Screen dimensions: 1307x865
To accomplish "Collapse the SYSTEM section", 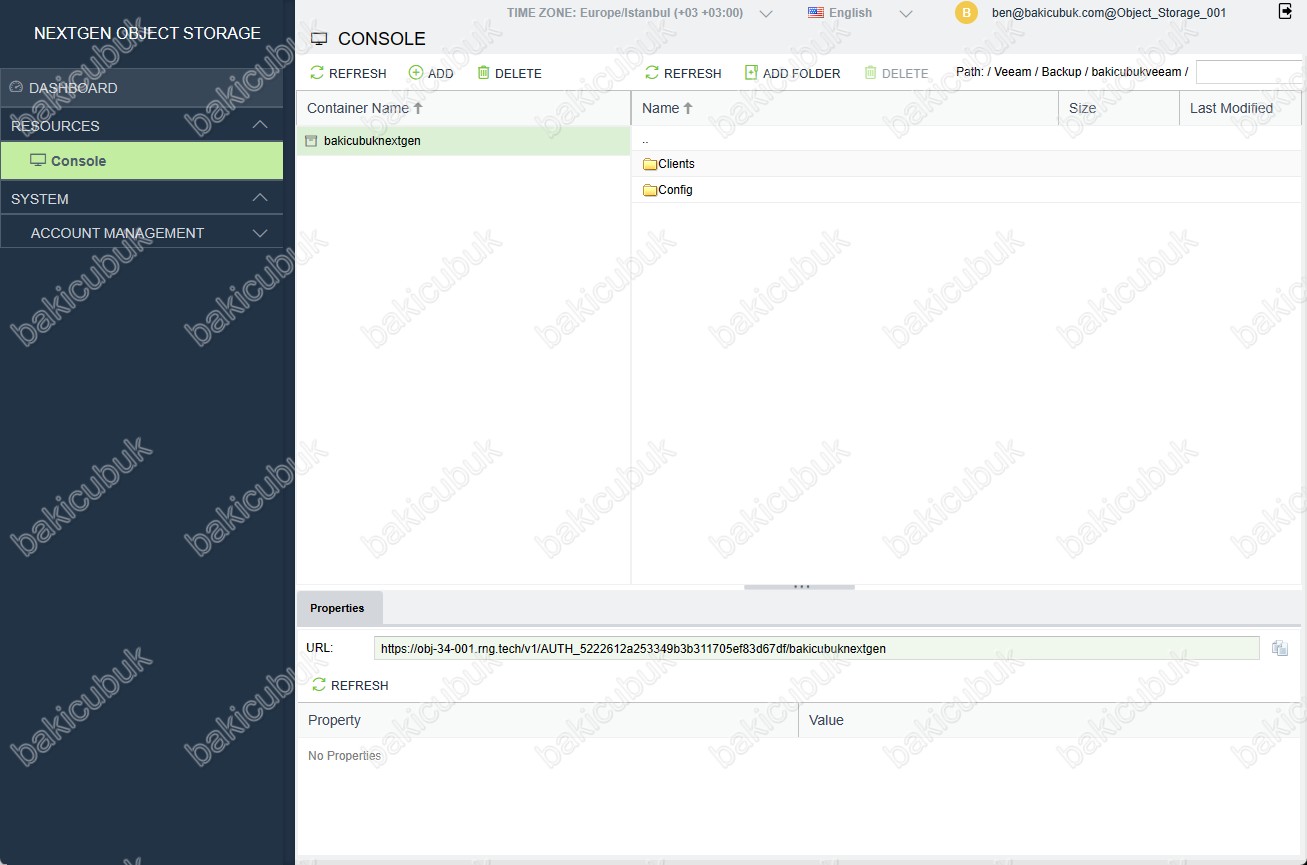I will [x=260, y=198].
